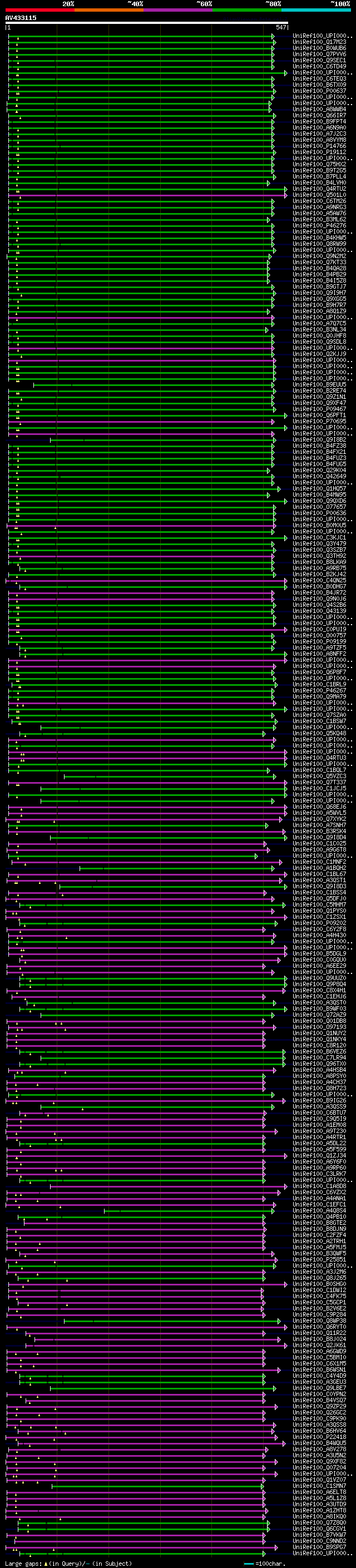
Task: Select the UniRef100_C4QN25 hit label
Action: [319, 581]
